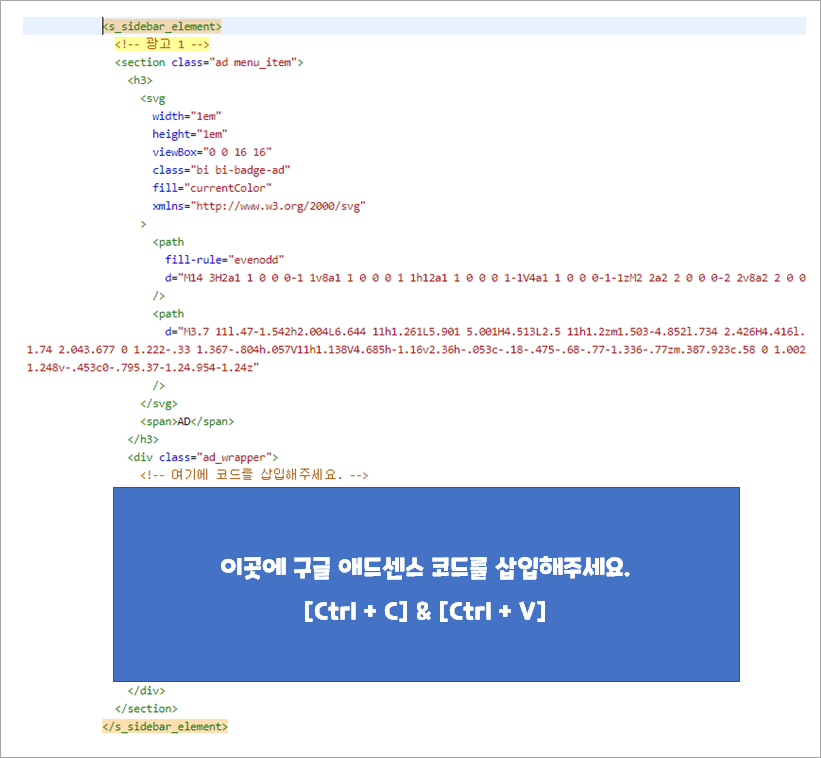Click the height="1em" attribute line
821x758 pixels.
click(x=190, y=134)
